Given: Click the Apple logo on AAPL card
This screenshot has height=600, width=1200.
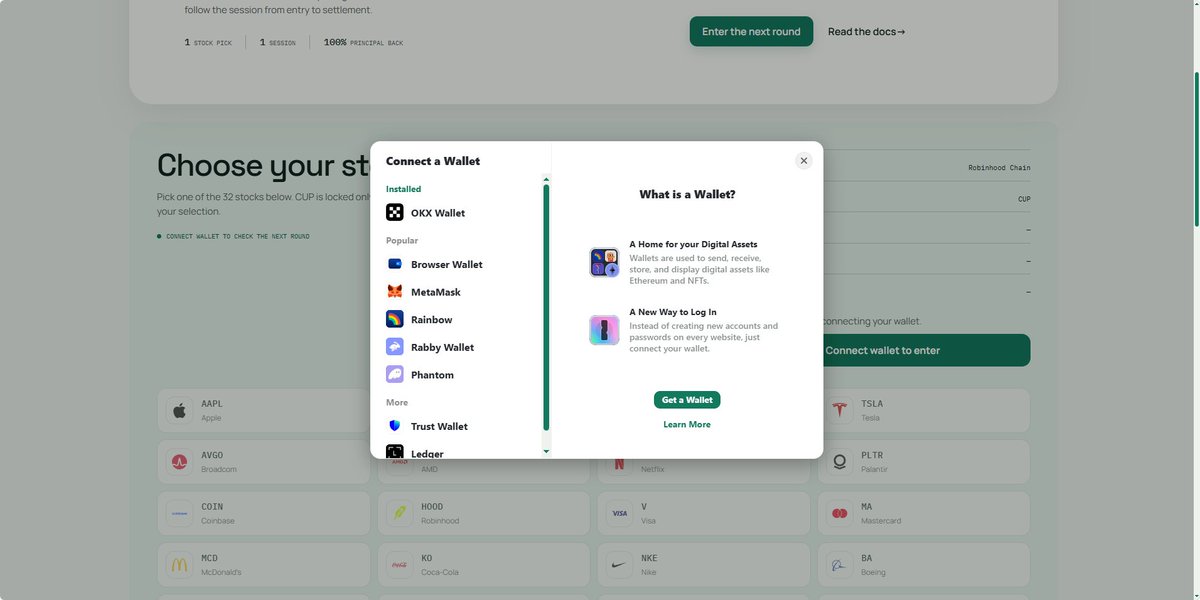Looking at the screenshot, I should click(x=180, y=410).
